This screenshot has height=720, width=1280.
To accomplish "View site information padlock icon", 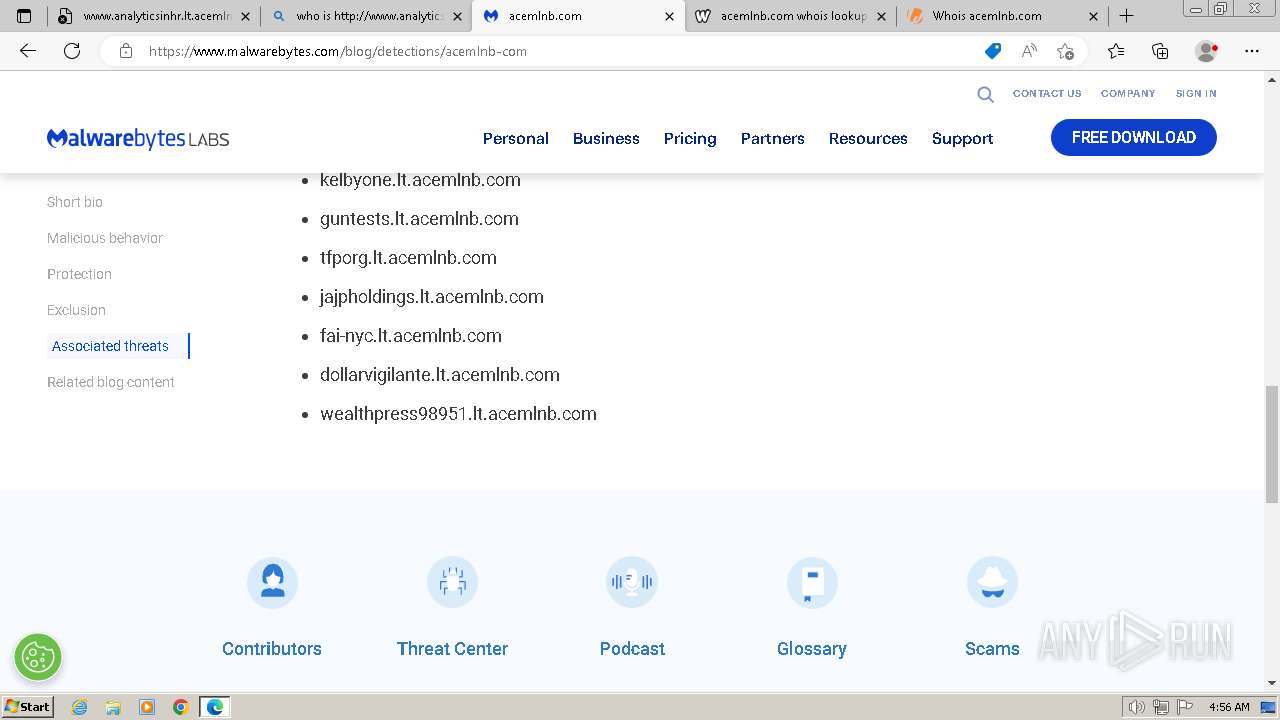I will 126,51.
